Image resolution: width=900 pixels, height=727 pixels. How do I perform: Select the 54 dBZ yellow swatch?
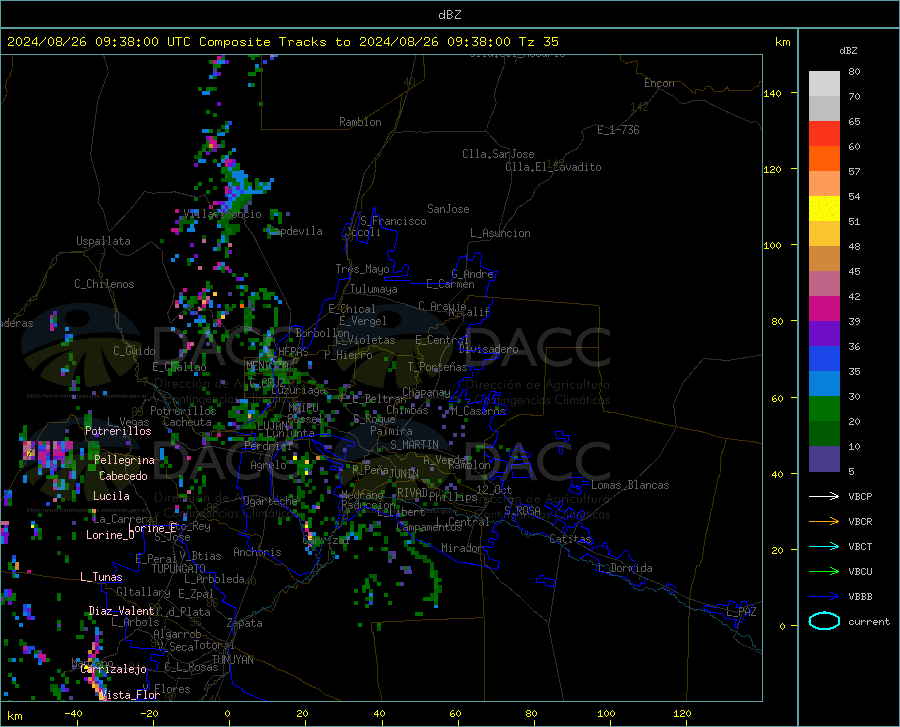(x=824, y=209)
